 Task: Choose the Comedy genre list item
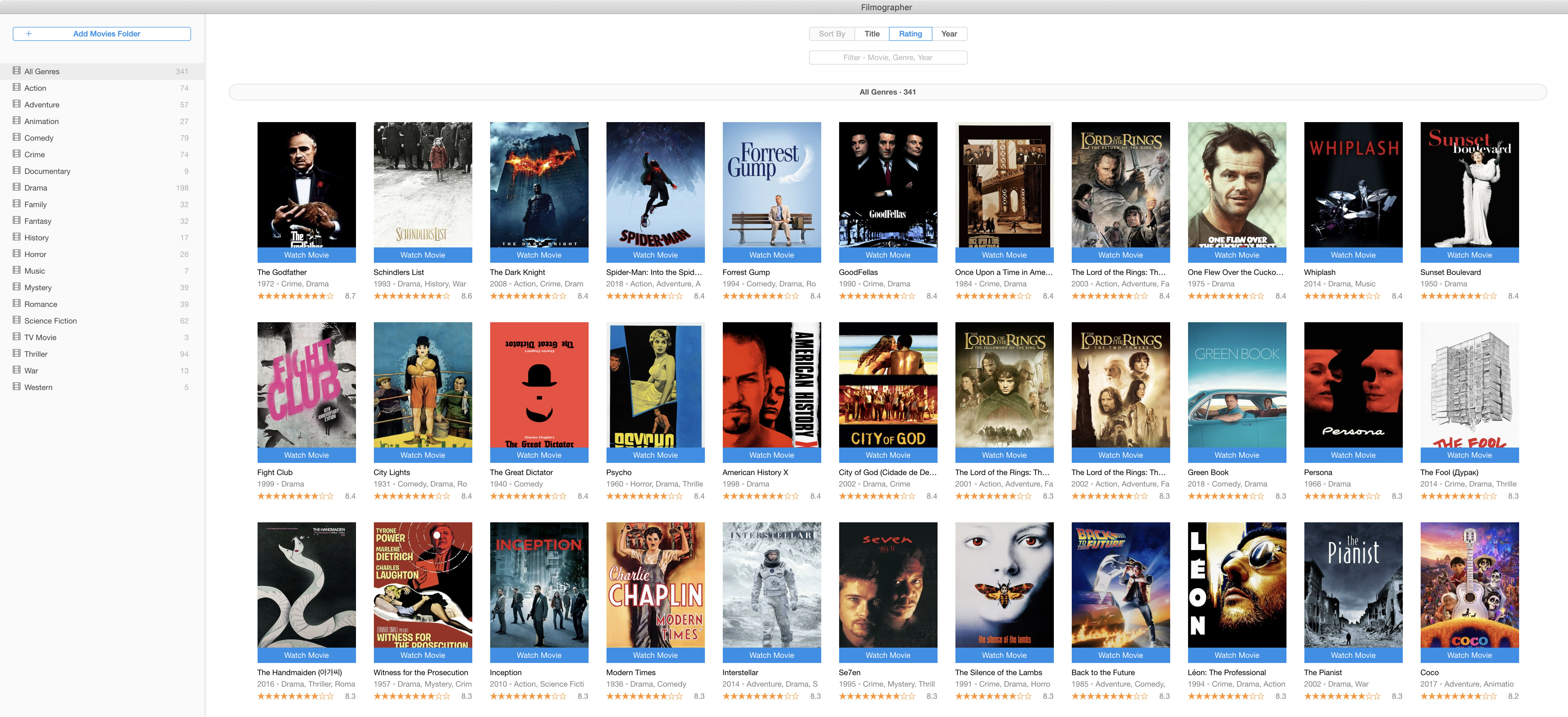[102, 138]
